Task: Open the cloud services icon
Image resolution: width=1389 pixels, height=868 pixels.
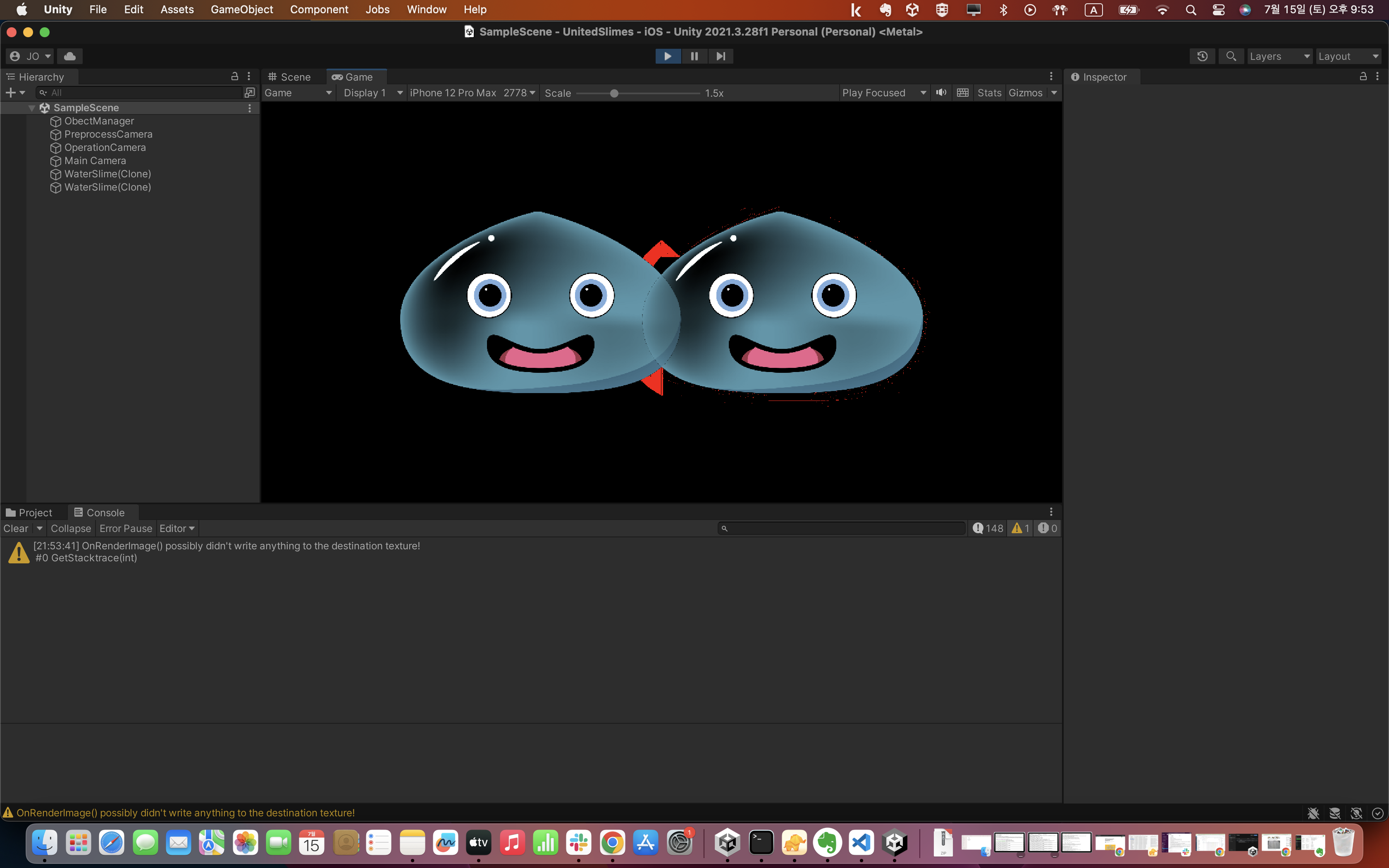Action: (x=69, y=56)
